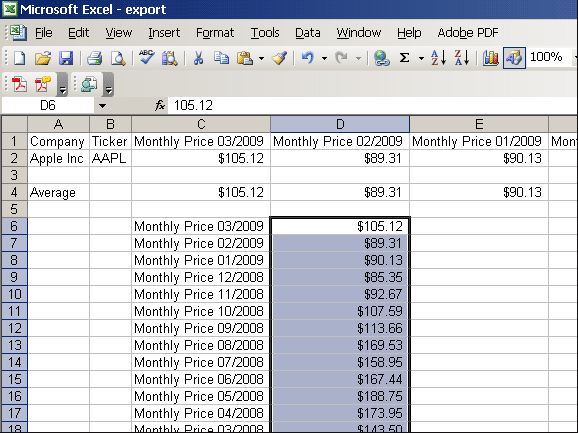Expand the Paste options dropdown arrow

click(x=261, y=58)
